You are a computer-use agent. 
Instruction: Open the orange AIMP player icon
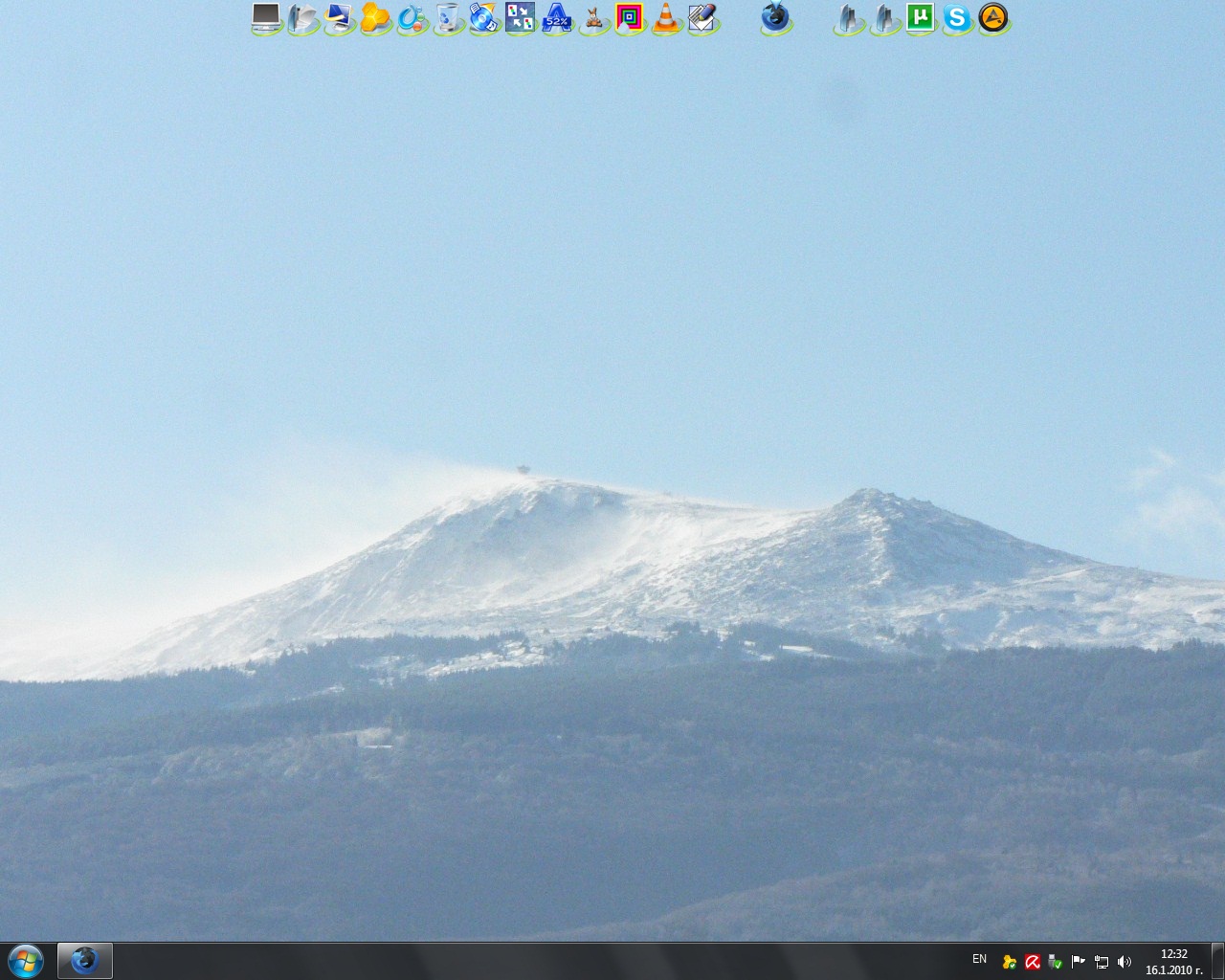click(x=993, y=18)
